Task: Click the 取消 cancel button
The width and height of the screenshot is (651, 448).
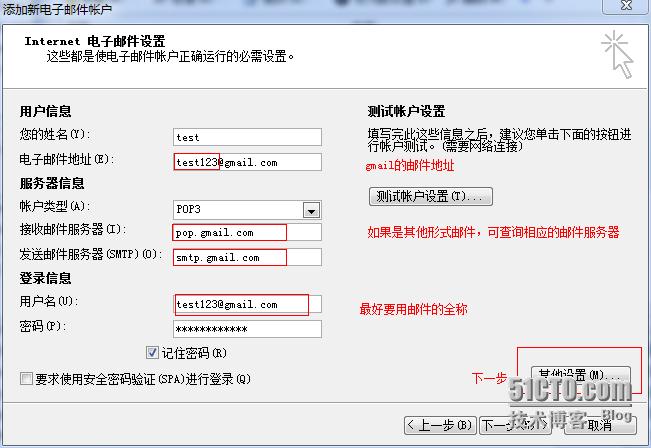Action: (x=600, y=426)
